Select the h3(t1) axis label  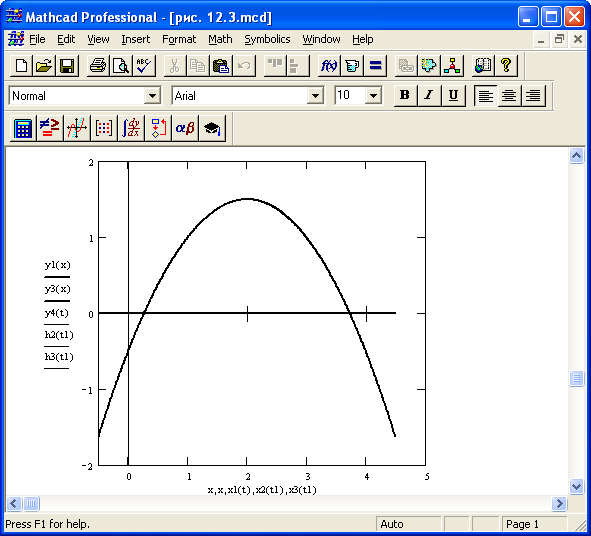coord(59,357)
